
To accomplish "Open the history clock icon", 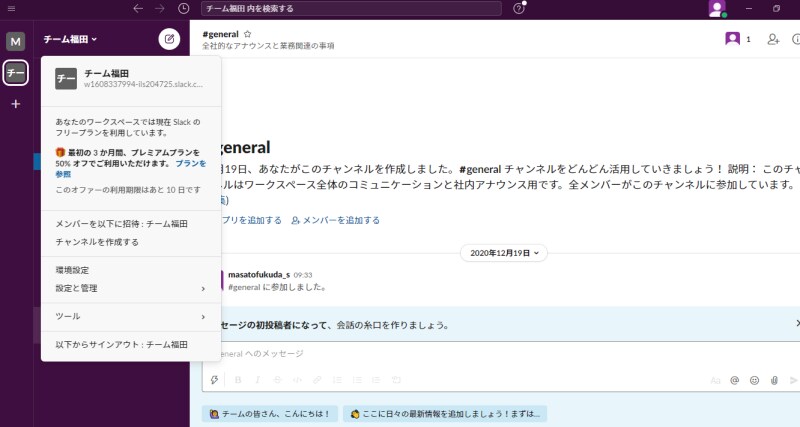I will [x=184, y=9].
